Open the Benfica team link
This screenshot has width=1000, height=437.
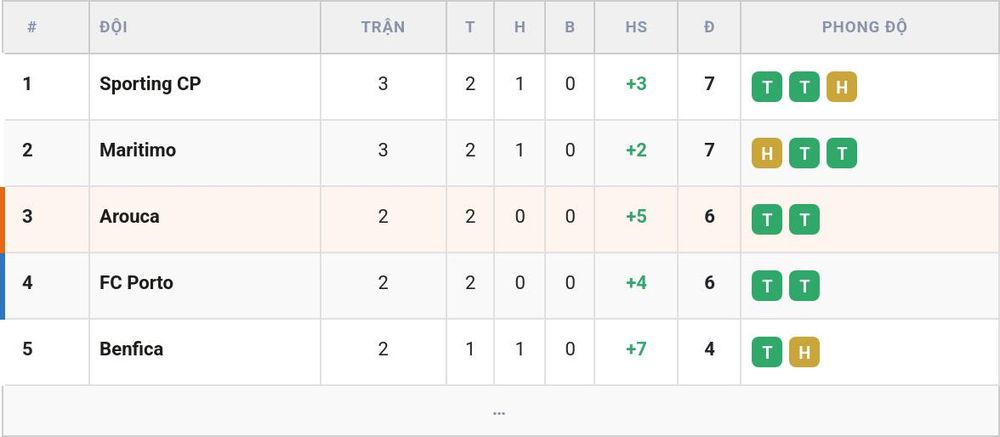tap(131, 349)
